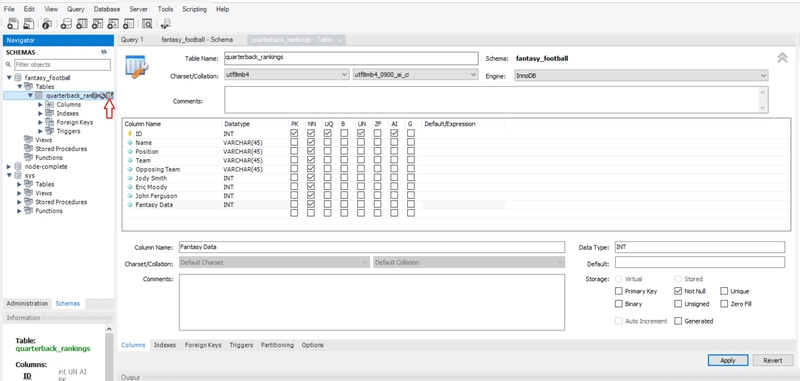Expand the Indexes node in the tree
This screenshot has width=800, height=381.
click(41, 113)
